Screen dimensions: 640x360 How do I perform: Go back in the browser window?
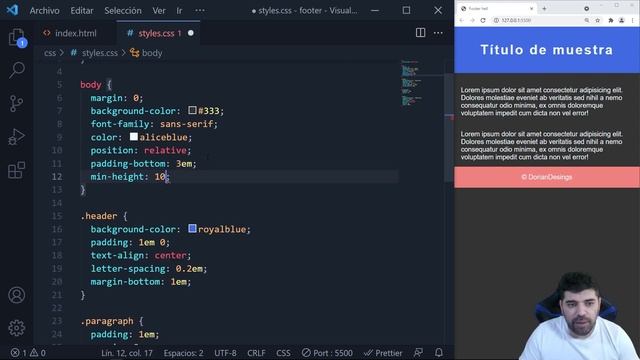(462, 20)
